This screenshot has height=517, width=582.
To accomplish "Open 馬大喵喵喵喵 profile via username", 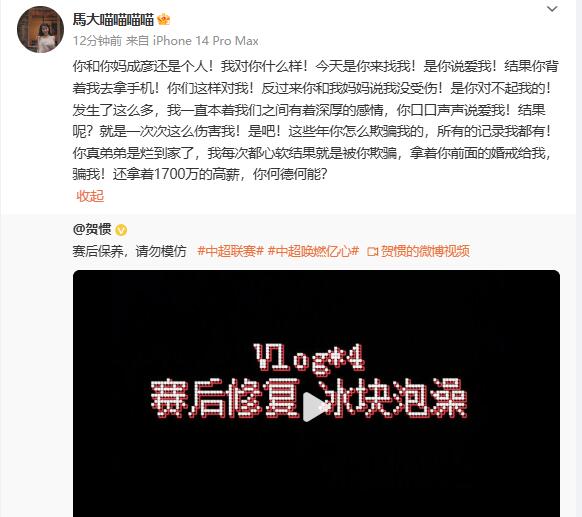I will coord(113,19).
